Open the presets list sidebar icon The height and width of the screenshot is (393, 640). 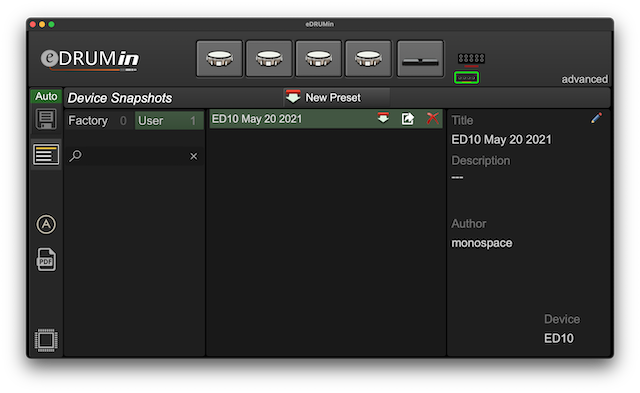pos(46,155)
